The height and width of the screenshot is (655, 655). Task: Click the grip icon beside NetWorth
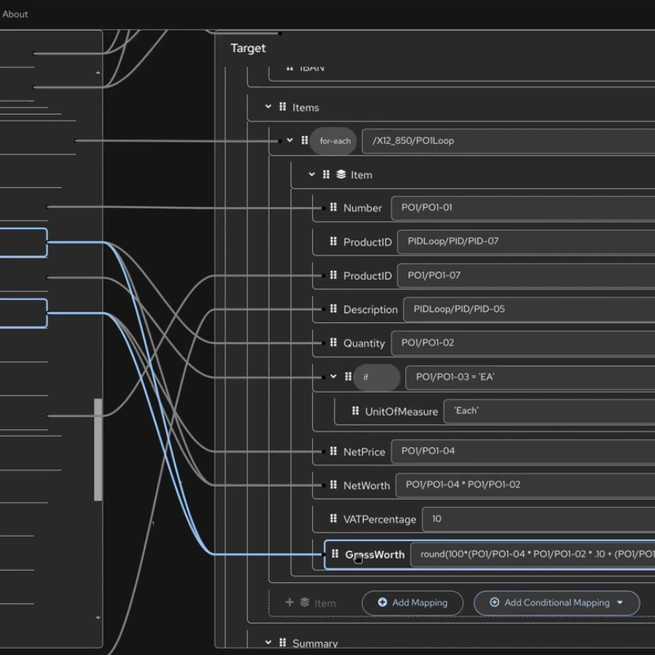coord(333,485)
